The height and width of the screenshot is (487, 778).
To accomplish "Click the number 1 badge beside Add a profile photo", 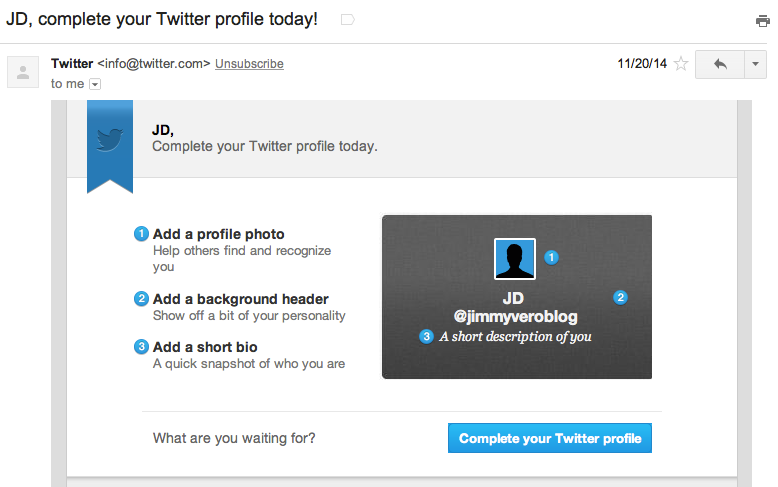I will (141, 234).
